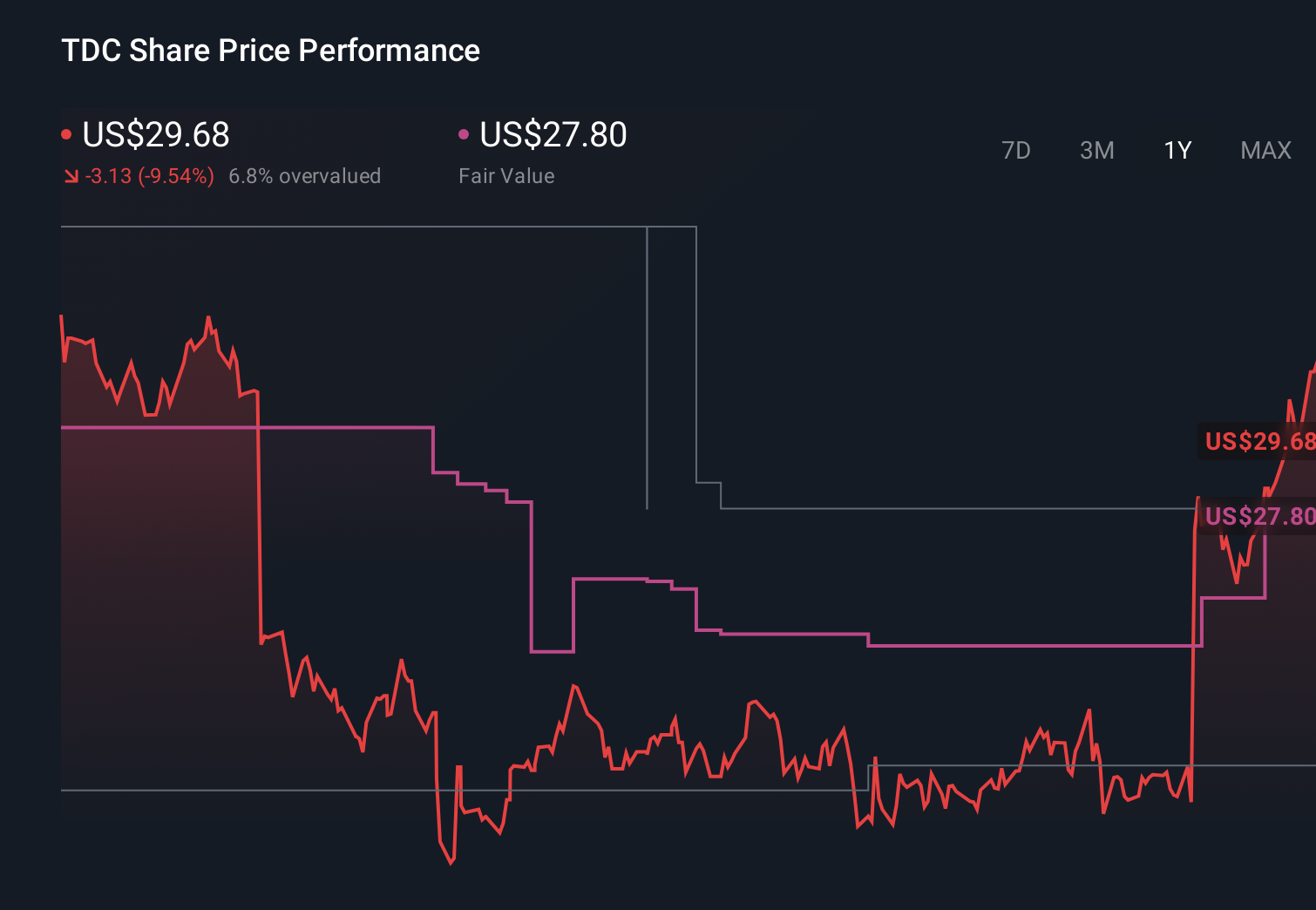Switch to the 7D time range

[1016, 150]
